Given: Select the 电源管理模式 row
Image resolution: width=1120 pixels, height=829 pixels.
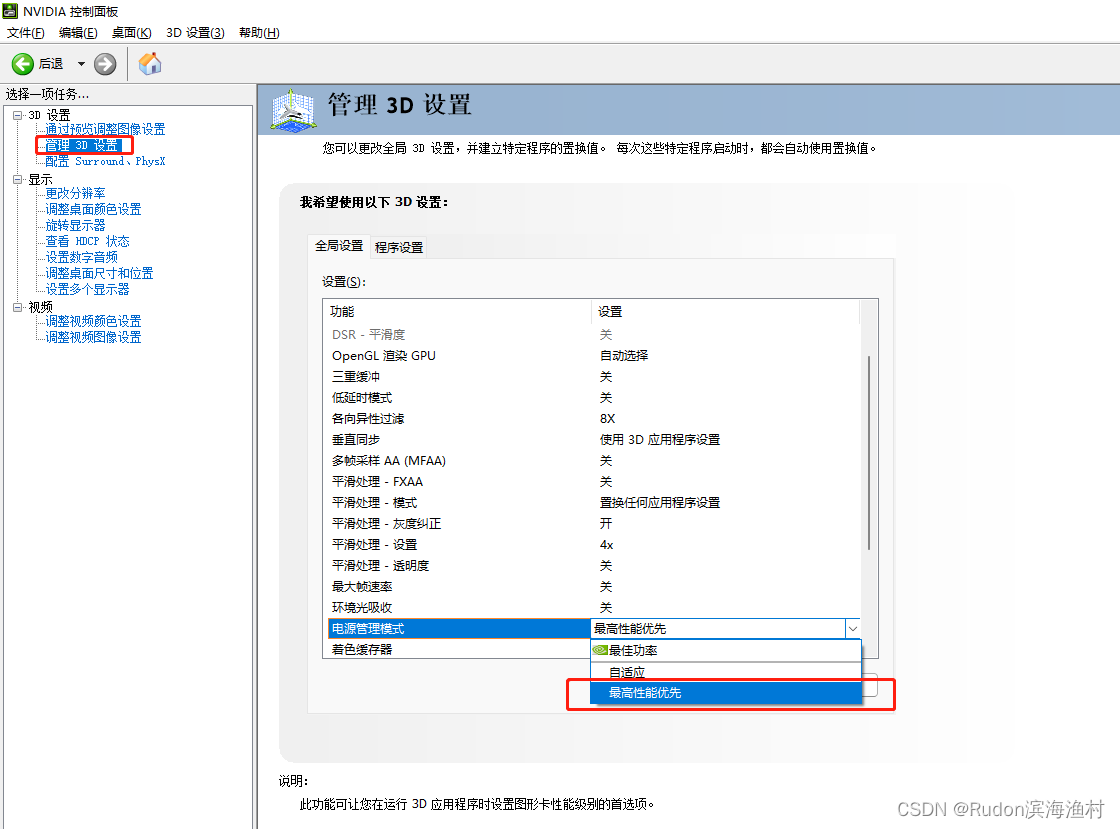Looking at the screenshot, I should (x=459, y=629).
